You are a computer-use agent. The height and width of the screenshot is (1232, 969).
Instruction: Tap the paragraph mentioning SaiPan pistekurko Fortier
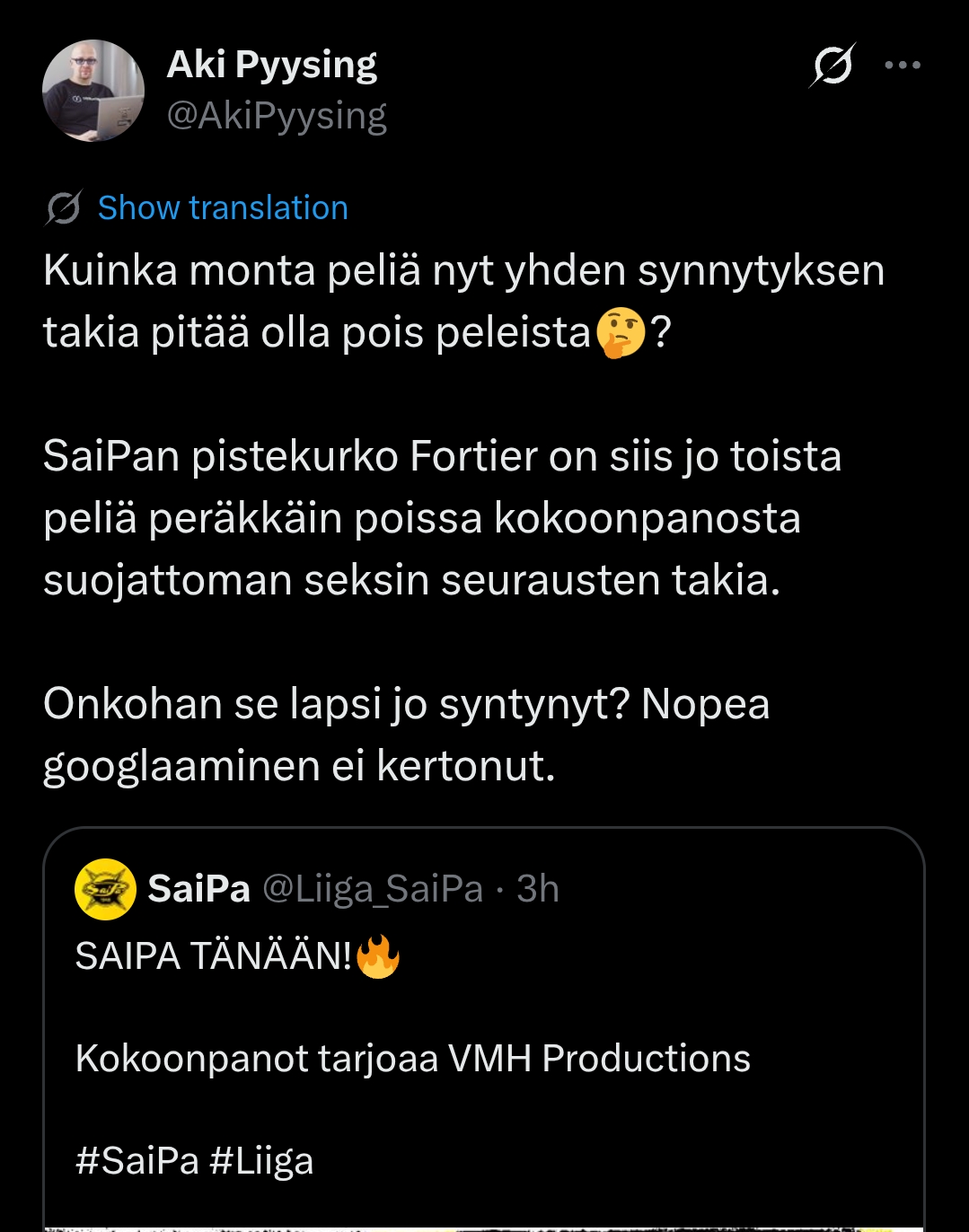click(x=442, y=518)
